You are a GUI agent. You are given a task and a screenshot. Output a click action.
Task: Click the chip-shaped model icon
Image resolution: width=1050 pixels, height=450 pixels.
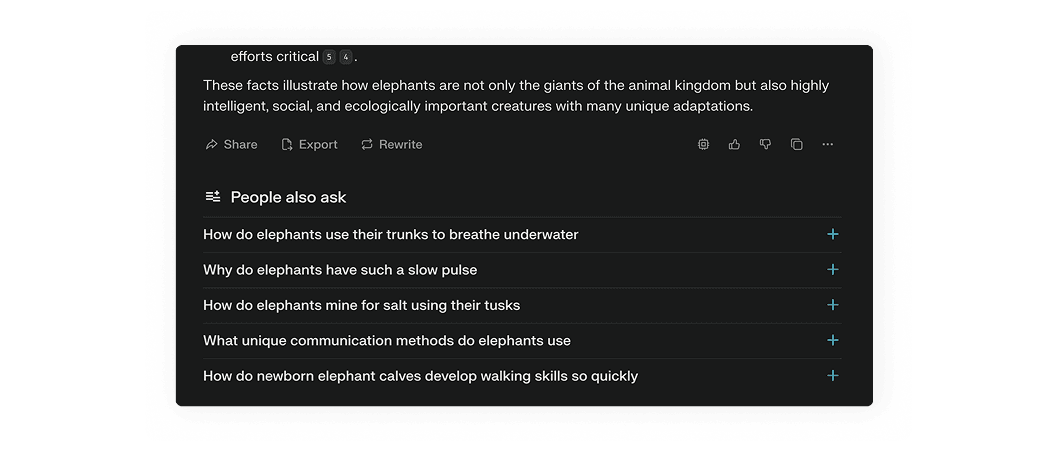point(704,144)
